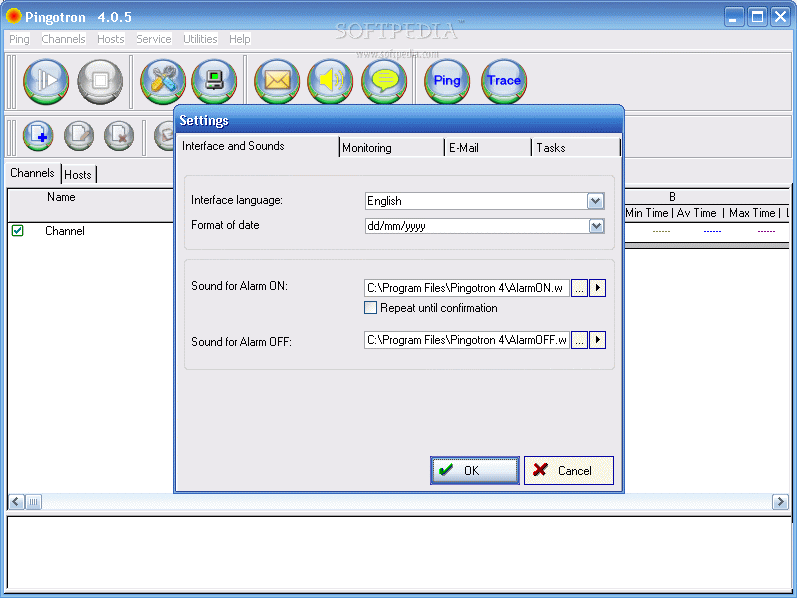Viewport: 797px width, 598px height.
Task: Open the Help menu
Action: tap(239, 39)
